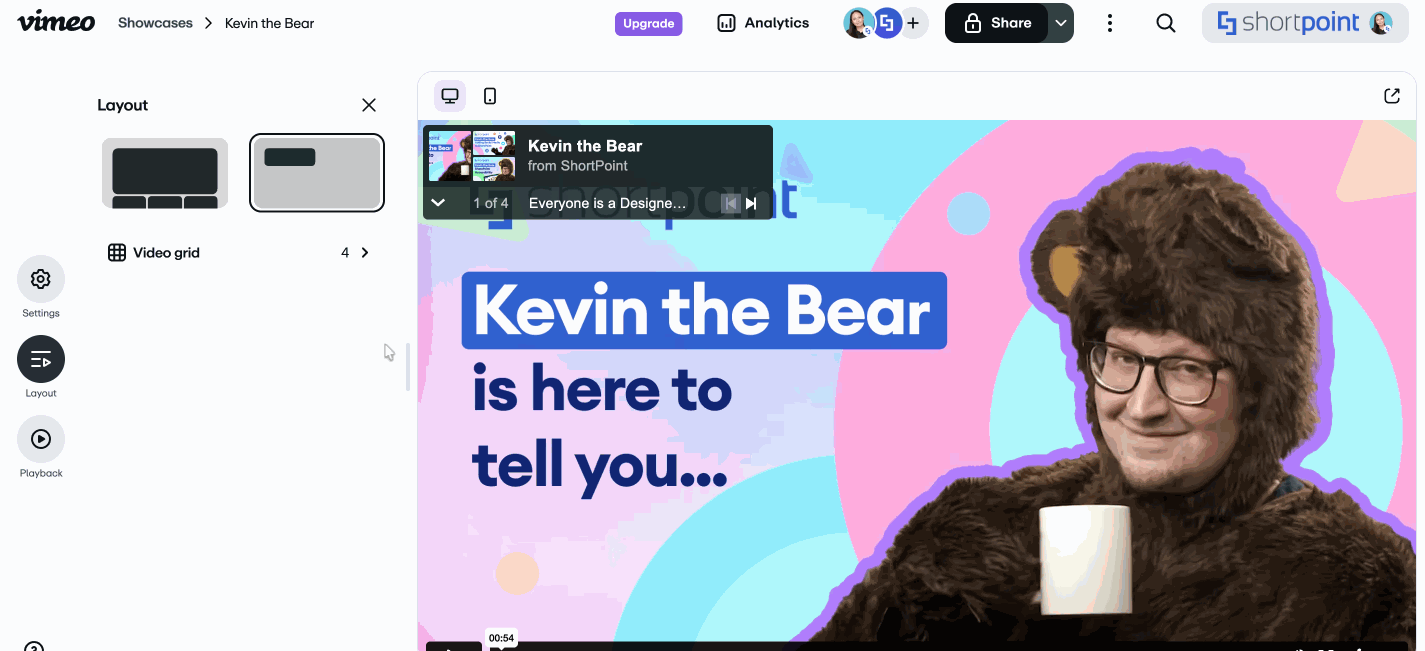
Task: Click the video count '4' value
Action: tap(345, 253)
